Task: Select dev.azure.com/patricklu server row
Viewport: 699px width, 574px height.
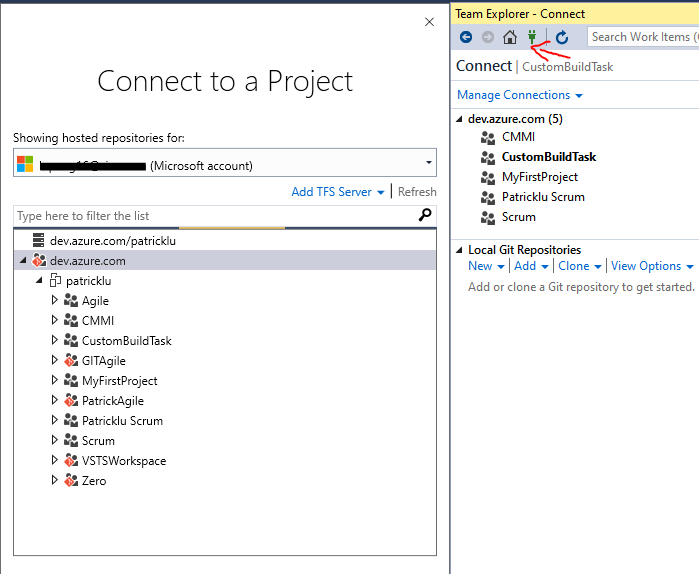Action: [x=225, y=241]
